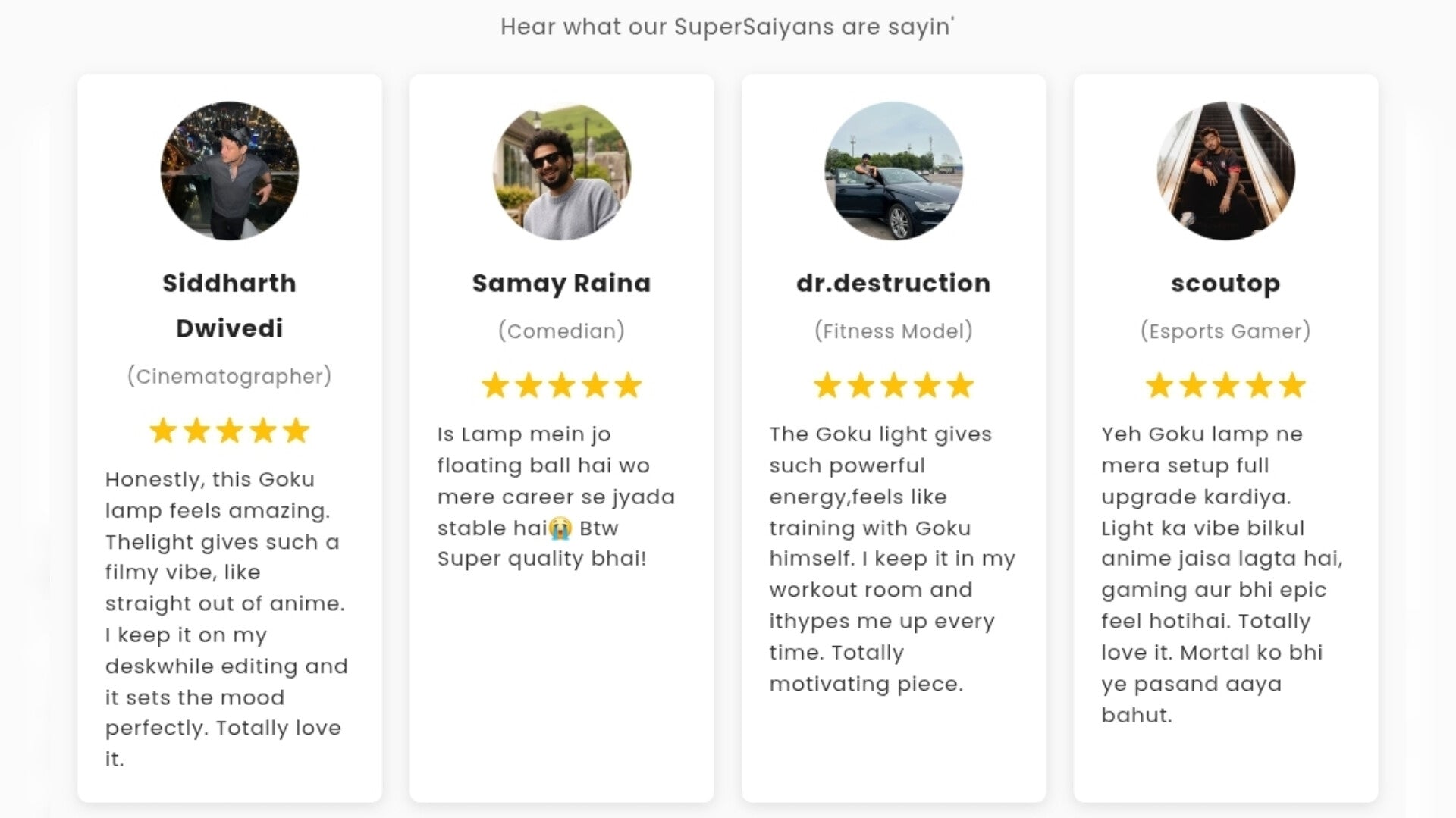The height and width of the screenshot is (818, 1456).
Task: Click the middle star in Samay Raina's rating
Action: tap(562, 386)
